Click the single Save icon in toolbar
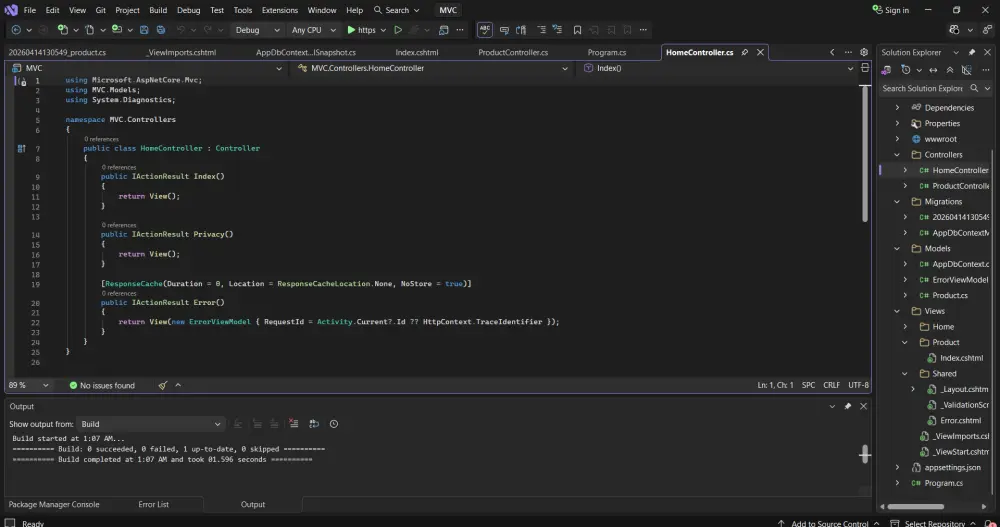1000x527 pixels. coord(144,30)
